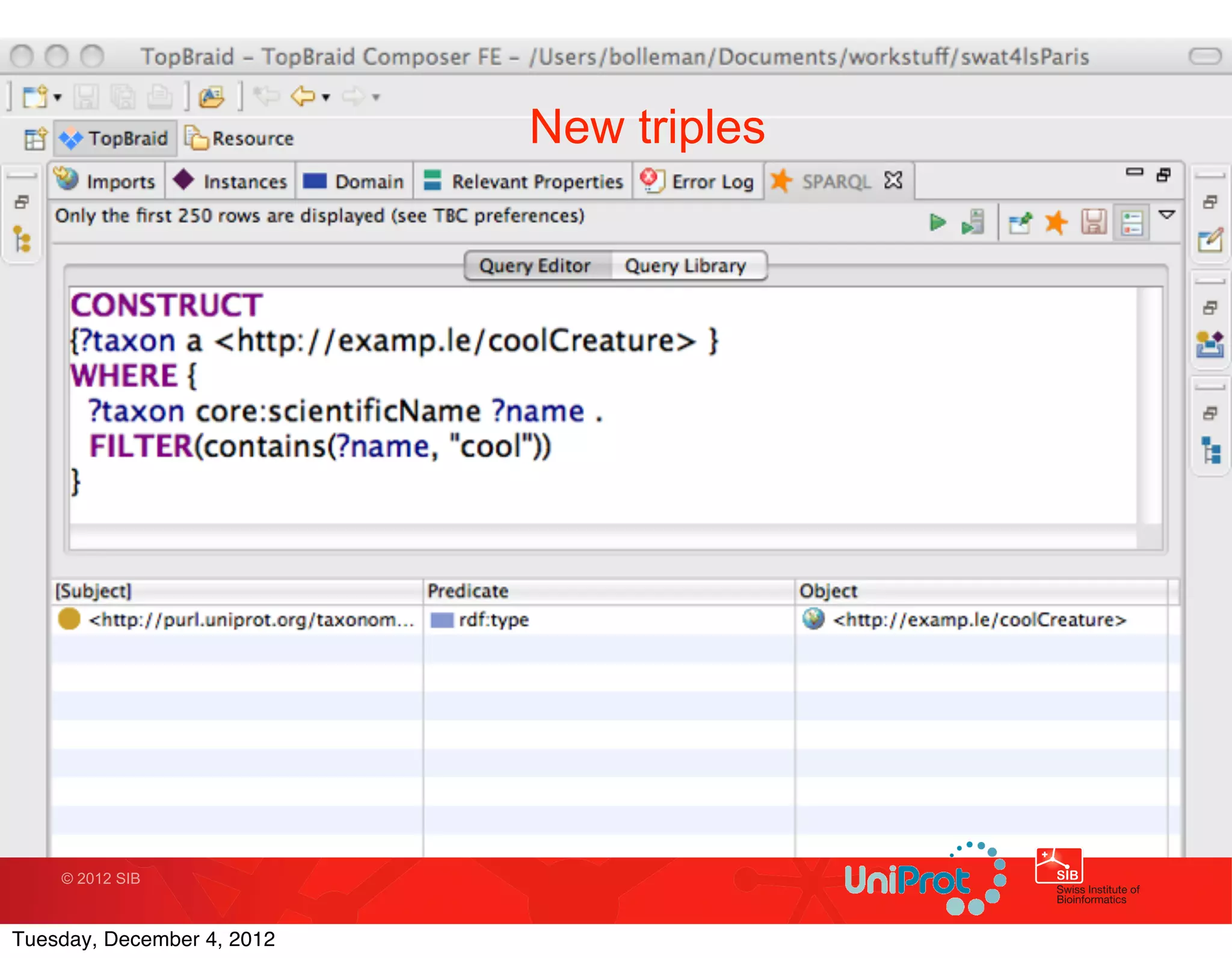This screenshot has width=1232, height=958.
Task: Click the open perspective icon left of TopBraid
Action: 35,139
